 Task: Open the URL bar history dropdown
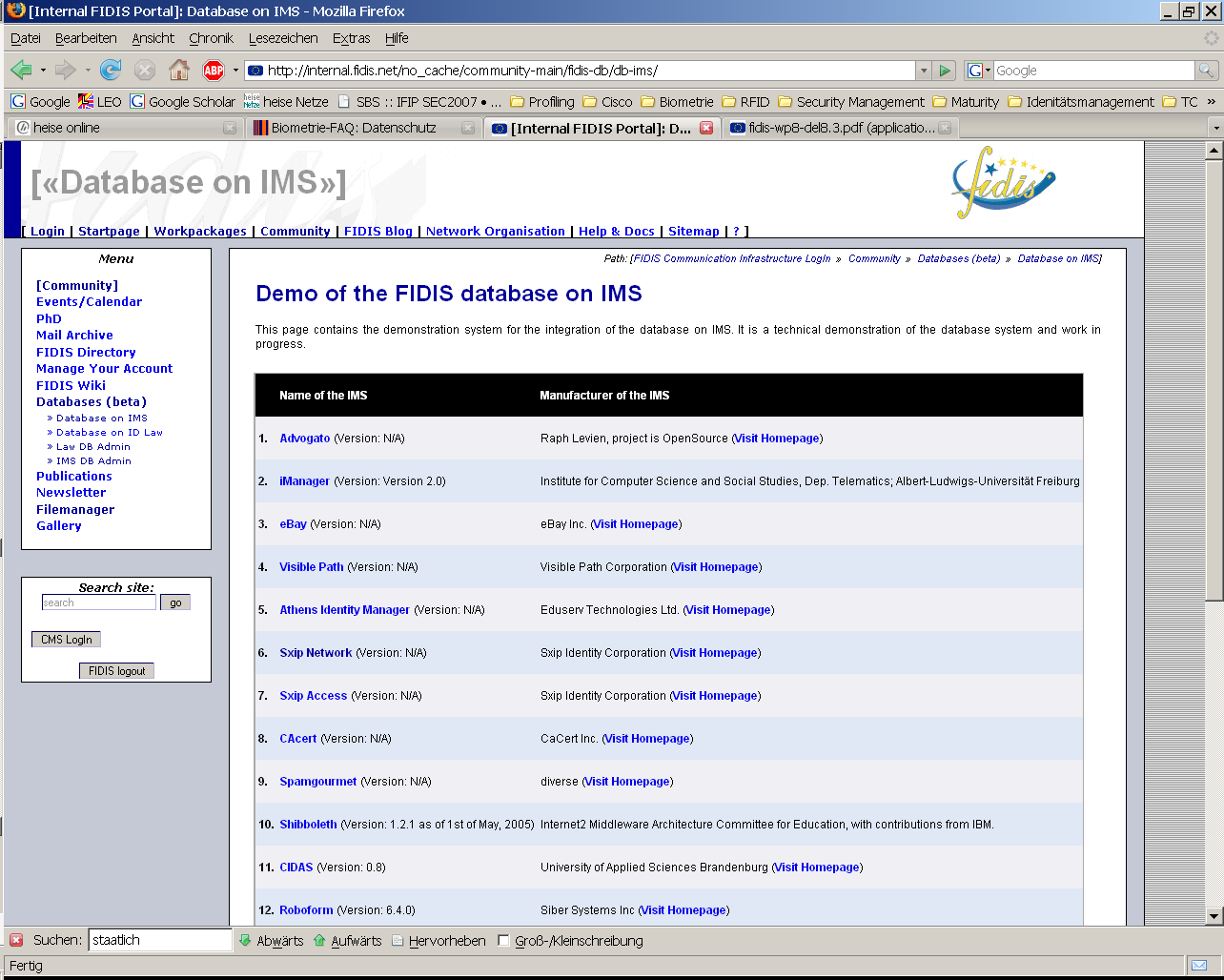922,71
